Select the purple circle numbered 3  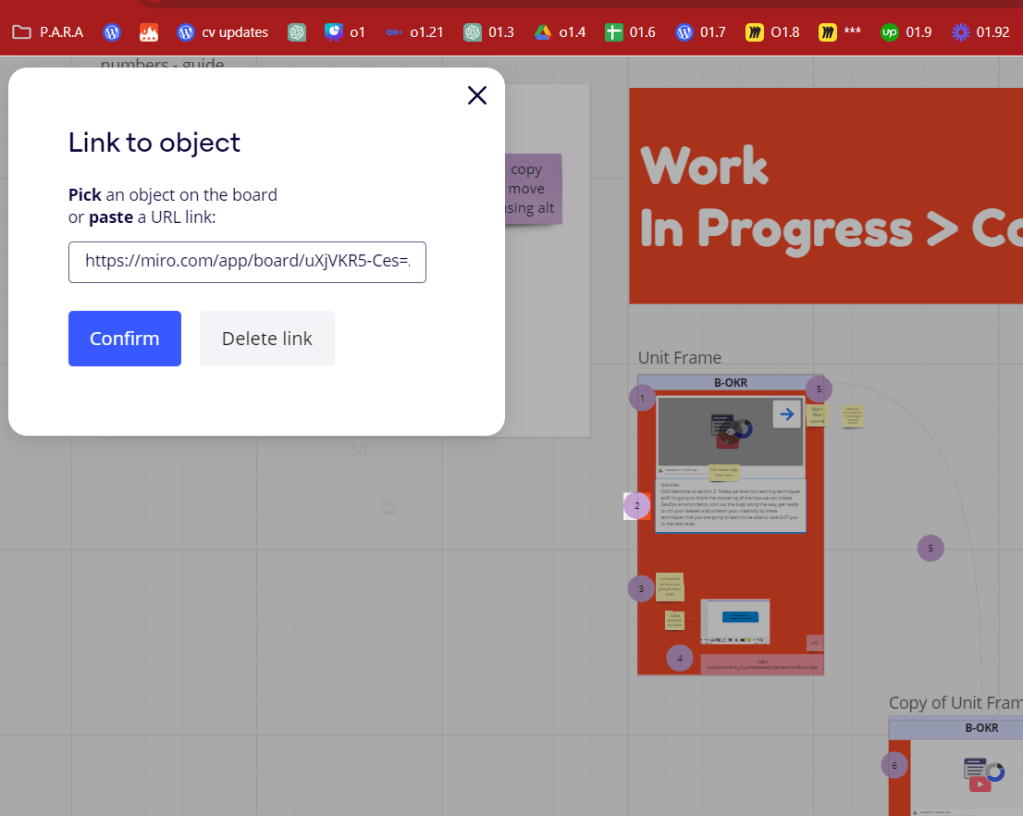pos(641,588)
